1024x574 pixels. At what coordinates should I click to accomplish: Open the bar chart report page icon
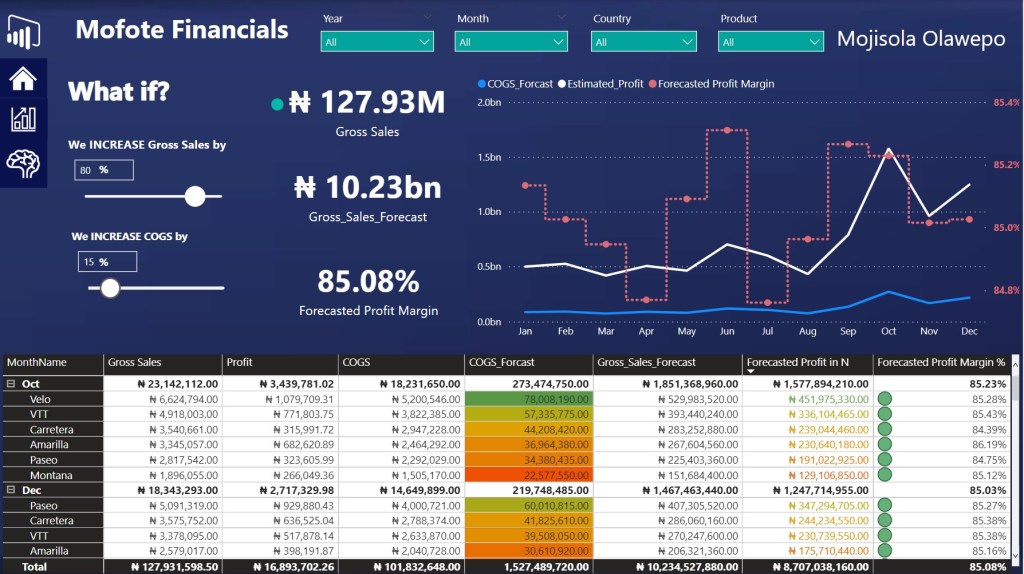tap(23, 120)
